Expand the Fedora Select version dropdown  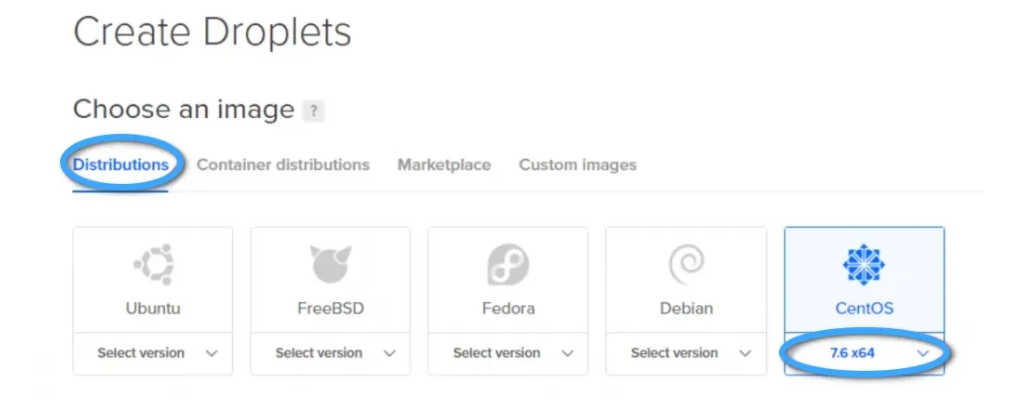point(508,353)
